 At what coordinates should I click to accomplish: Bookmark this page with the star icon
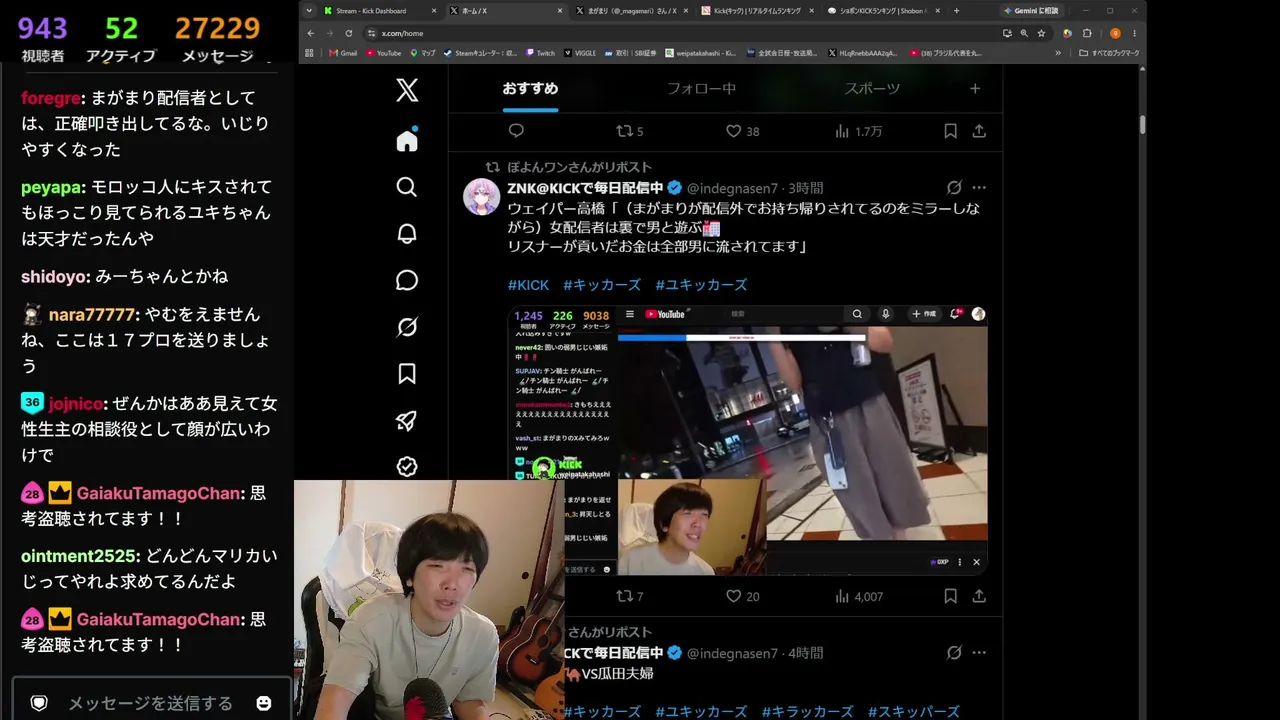tap(1041, 33)
